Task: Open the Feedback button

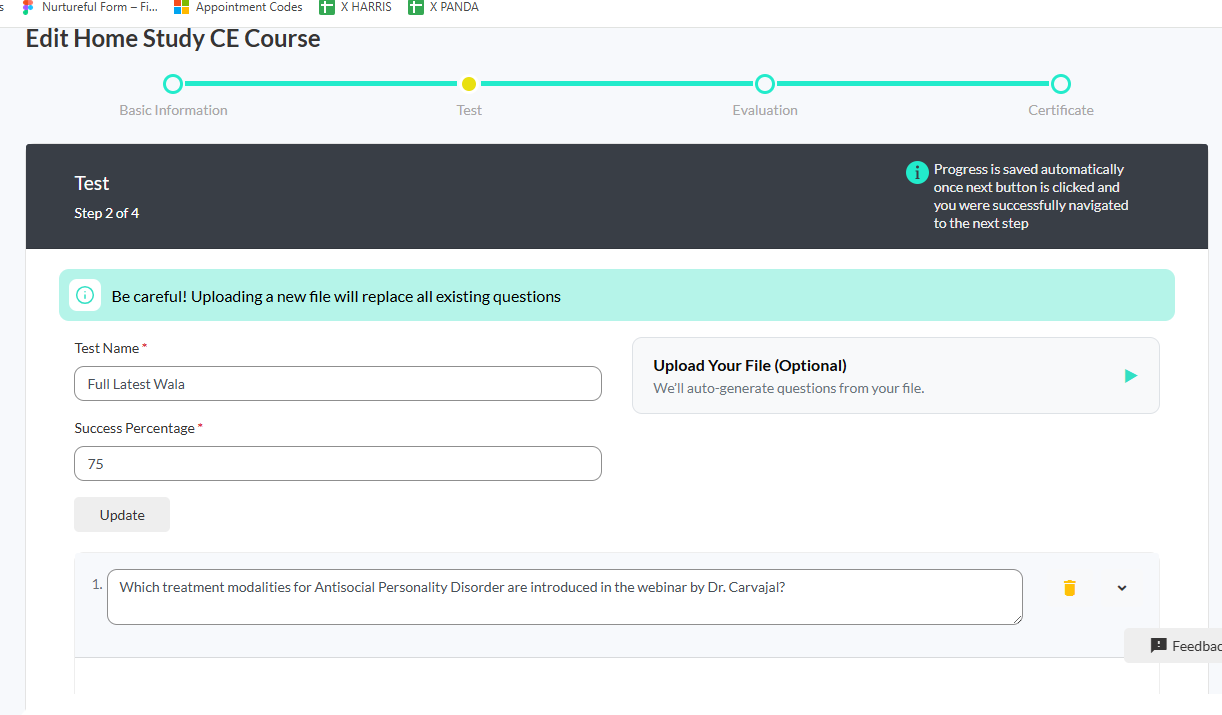Action: (x=1180, y=646)
